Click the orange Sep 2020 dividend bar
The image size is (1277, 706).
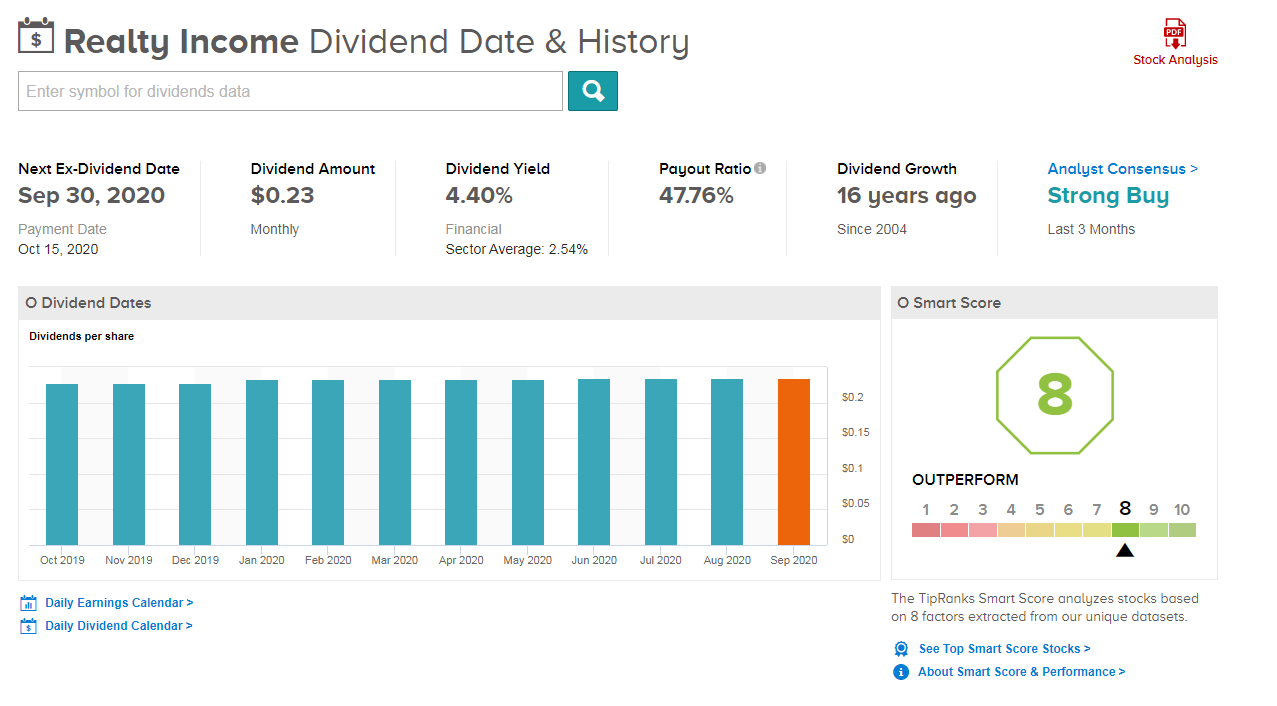pos(794,462)
